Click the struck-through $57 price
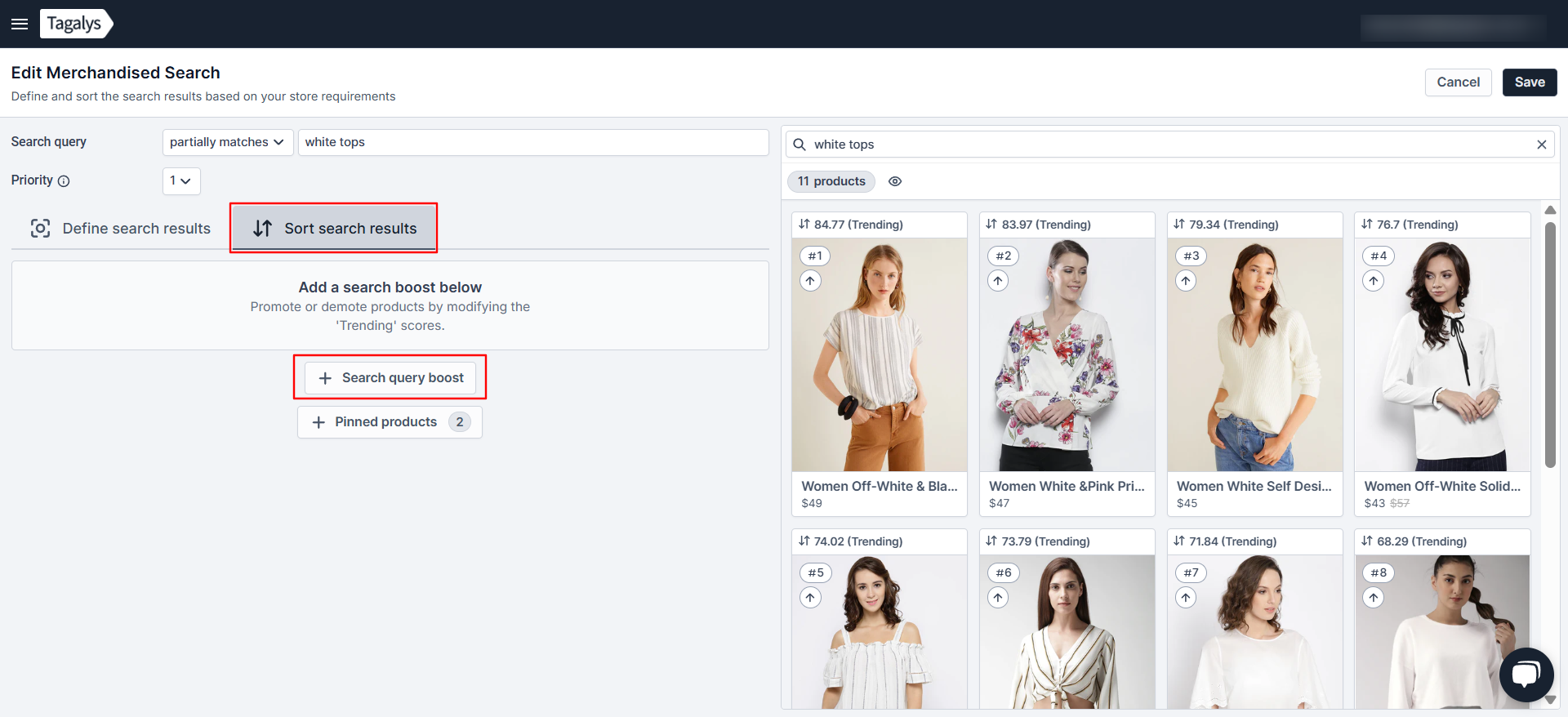The height and width of the screenshot is (717, 1568). pos(1400,504)
